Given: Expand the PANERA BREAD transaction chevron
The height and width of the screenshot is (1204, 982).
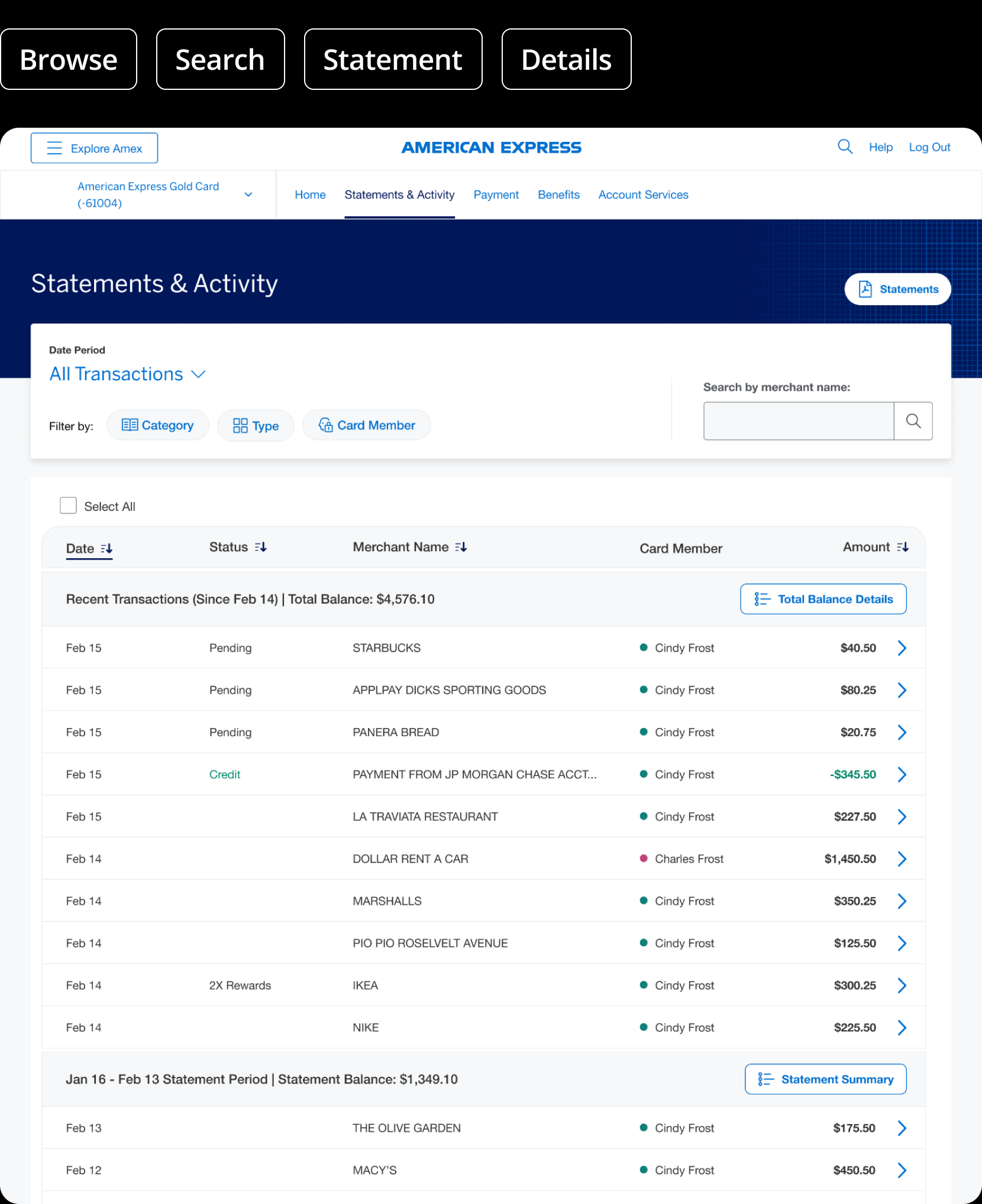Looking at the screenshot, I should 902,733.
